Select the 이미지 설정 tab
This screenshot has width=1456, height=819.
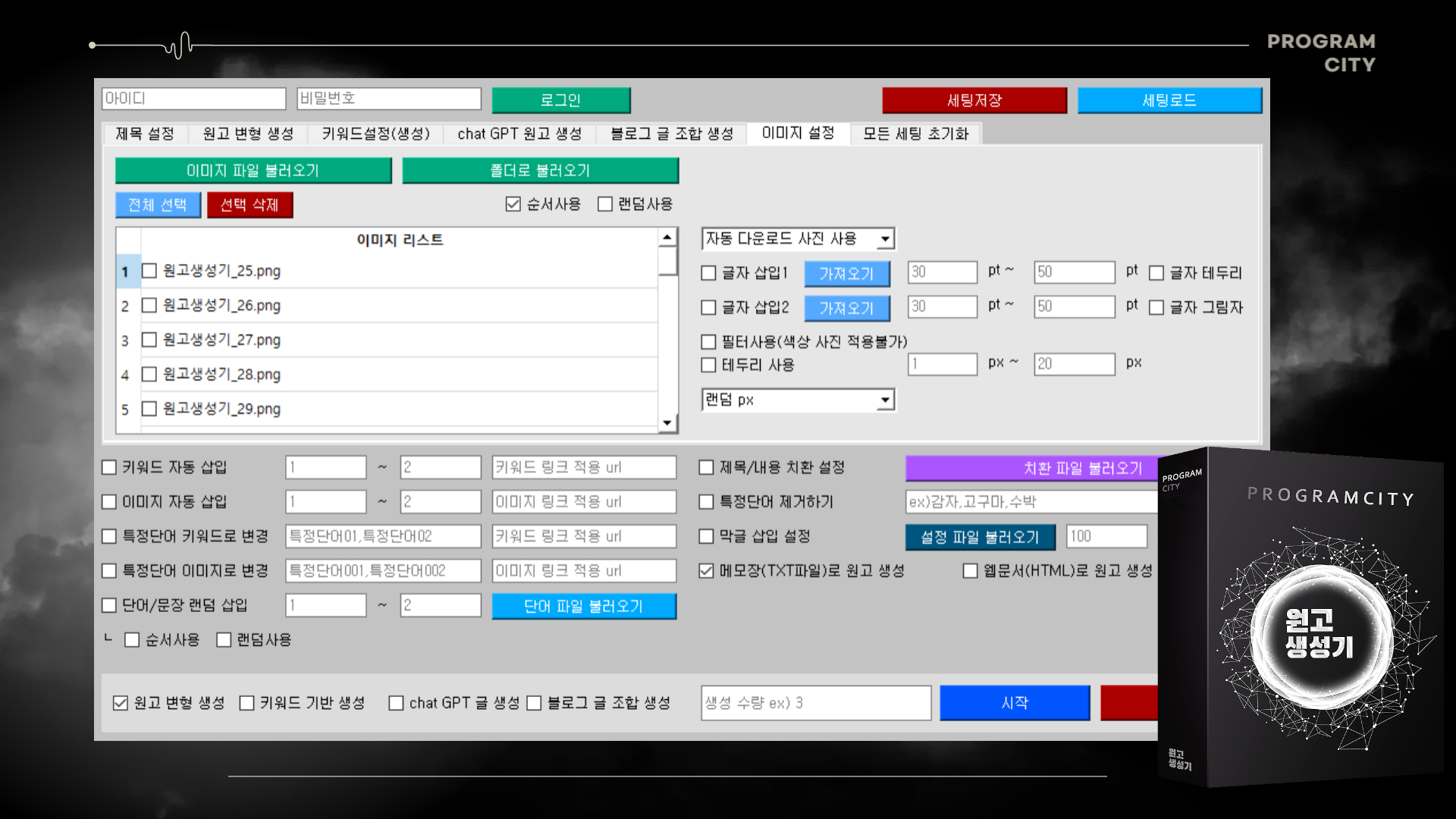click(x=798, y=133)
